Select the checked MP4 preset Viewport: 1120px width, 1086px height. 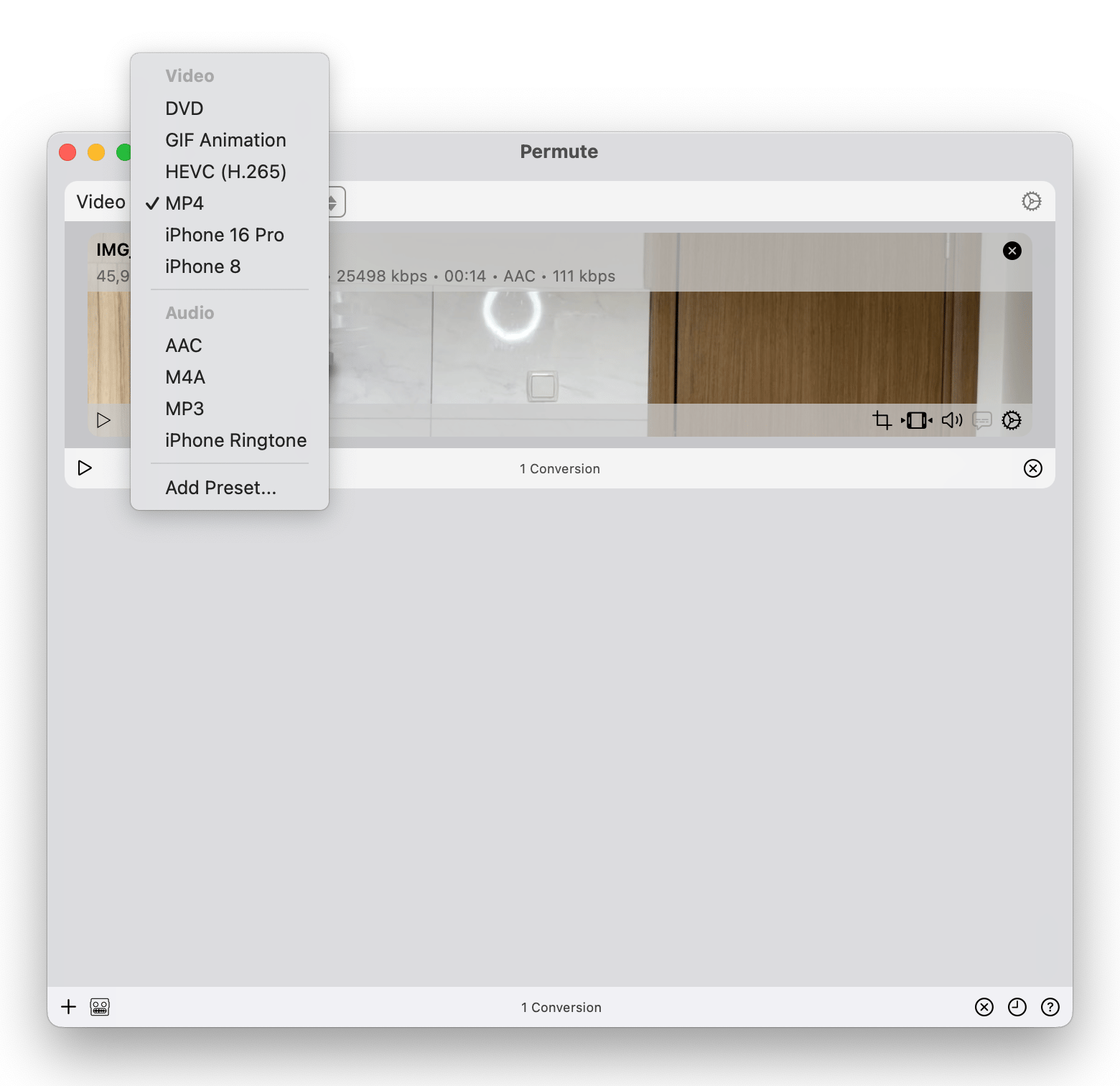pos(185,203)
